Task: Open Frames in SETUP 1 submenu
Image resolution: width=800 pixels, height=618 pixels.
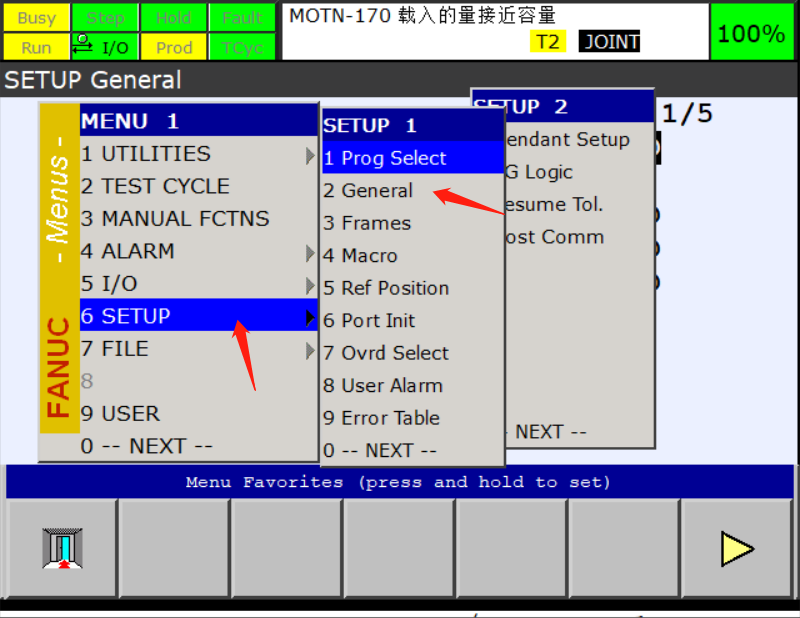Action: tap(413, 223)
